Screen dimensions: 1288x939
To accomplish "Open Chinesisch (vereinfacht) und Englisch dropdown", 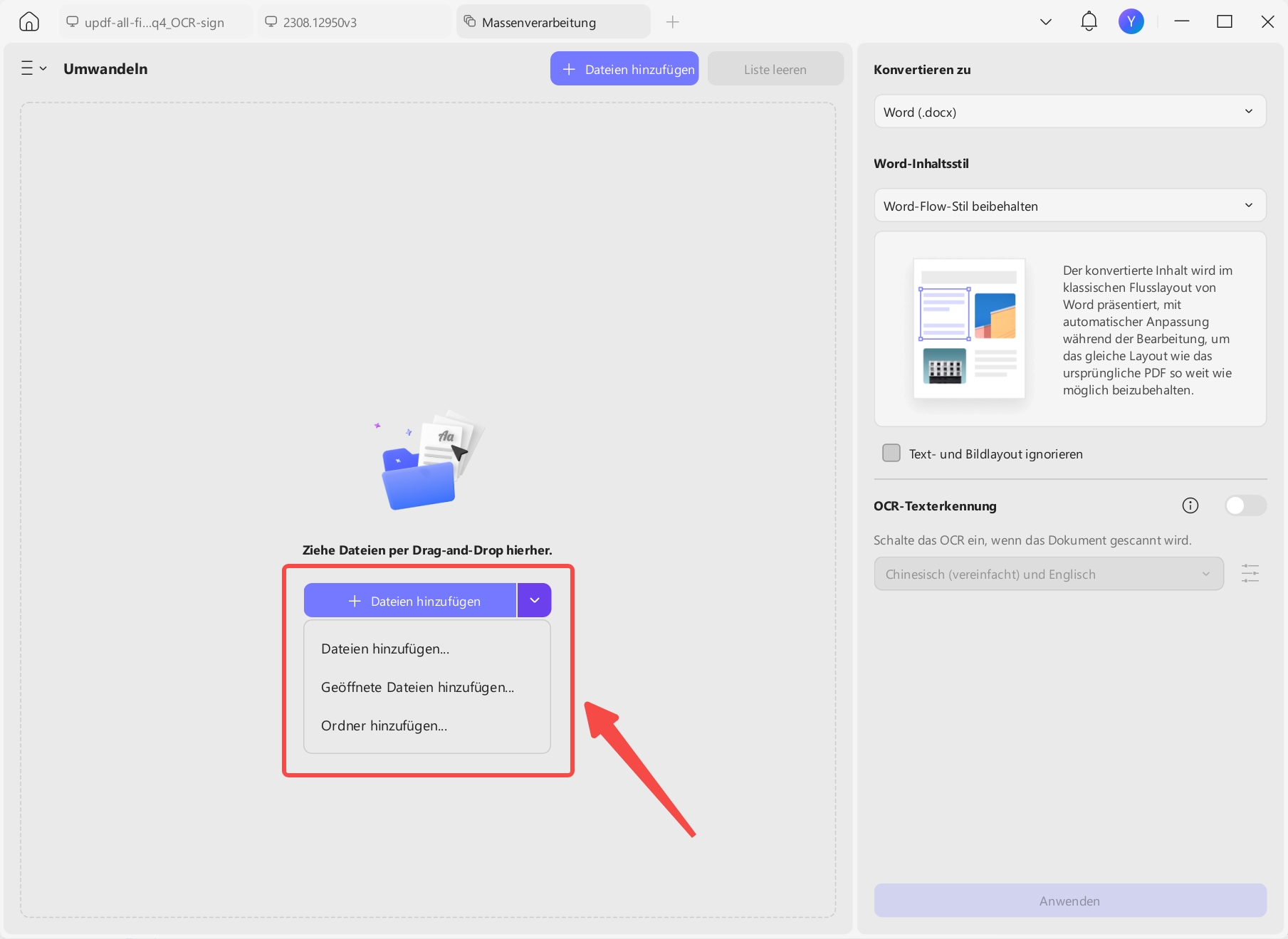I will (1049, 574).
